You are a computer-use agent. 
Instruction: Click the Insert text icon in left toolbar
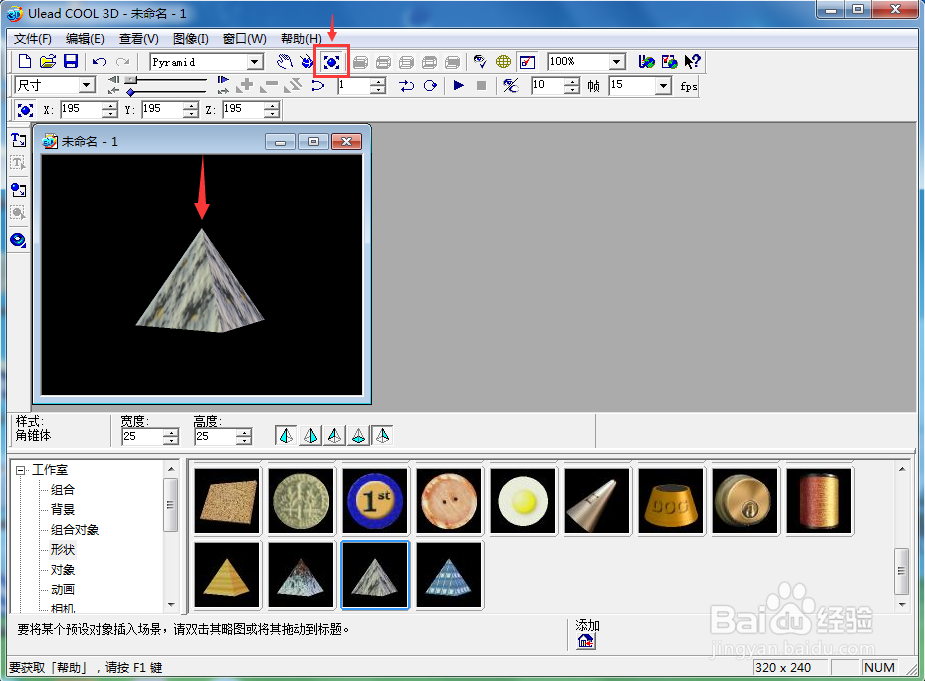18,140
